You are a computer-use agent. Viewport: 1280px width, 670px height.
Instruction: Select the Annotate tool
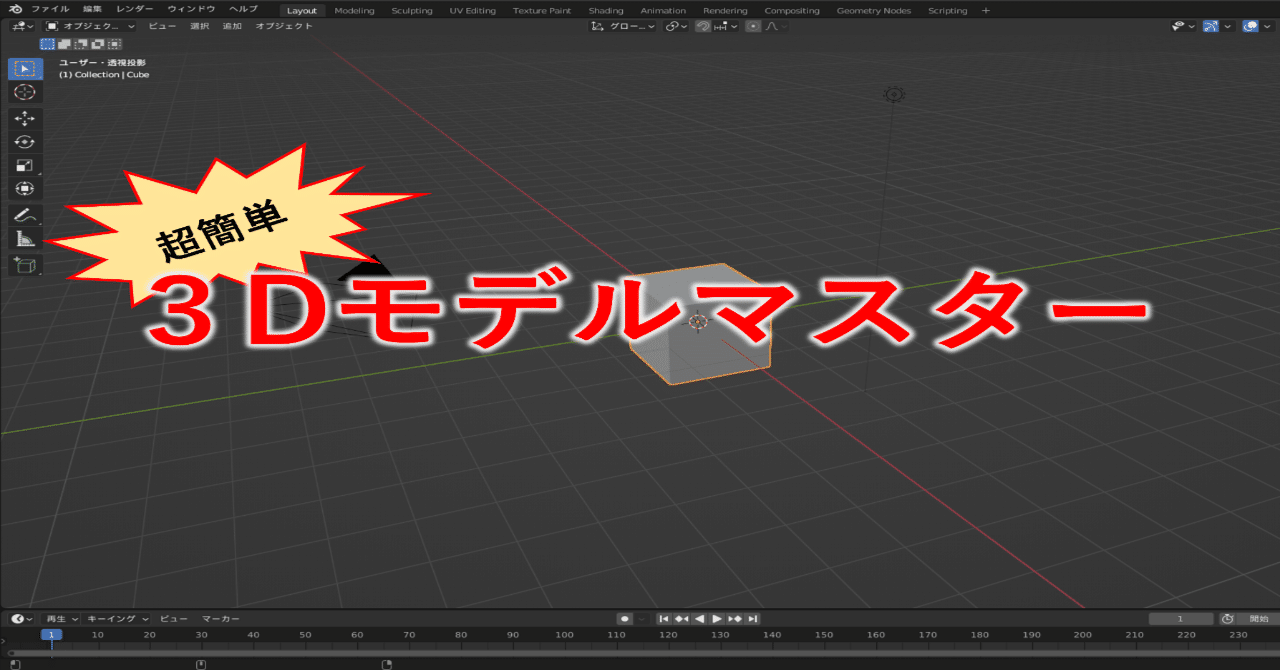click(x=24, y=214)
